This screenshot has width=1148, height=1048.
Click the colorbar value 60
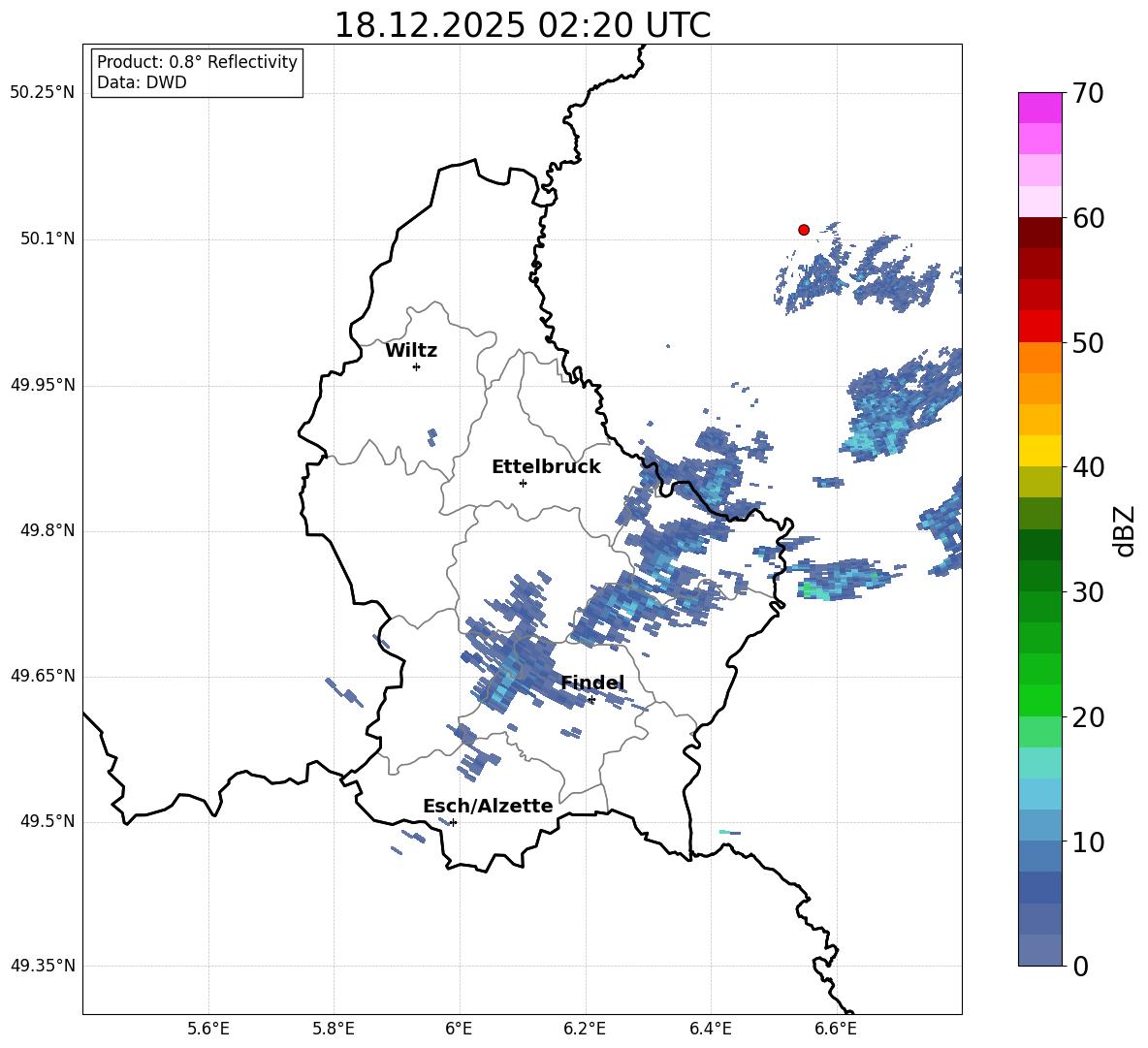click(x=1088, y=218)
